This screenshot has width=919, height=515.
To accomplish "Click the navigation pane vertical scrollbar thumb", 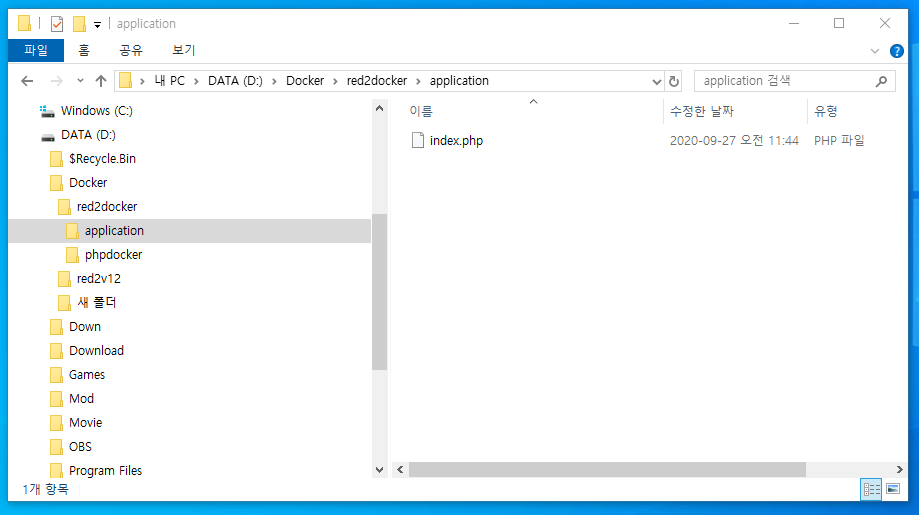I will pos(379,292).
